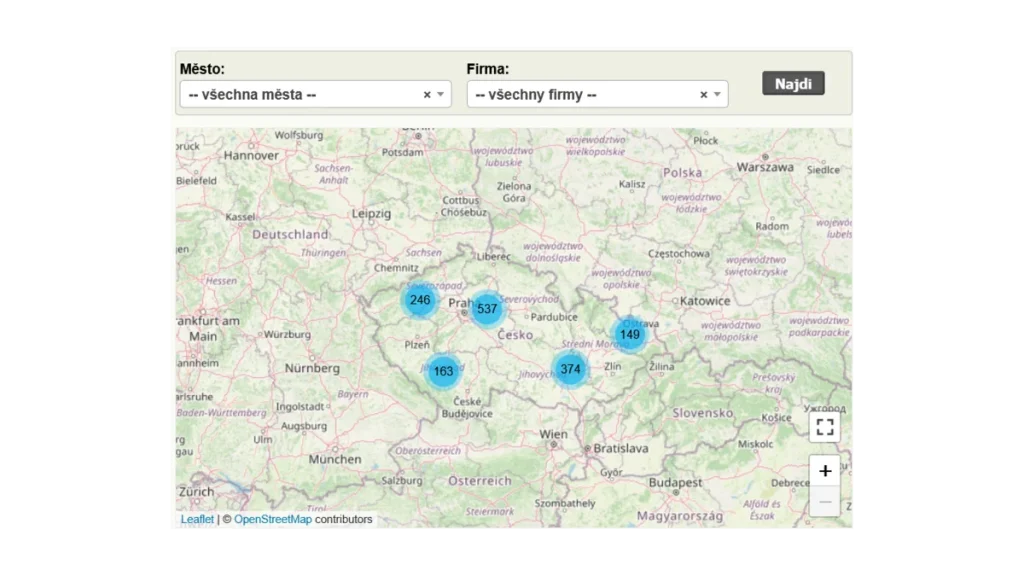
Task: Click the Deutschland country label
Action: (x=290, y=234)
